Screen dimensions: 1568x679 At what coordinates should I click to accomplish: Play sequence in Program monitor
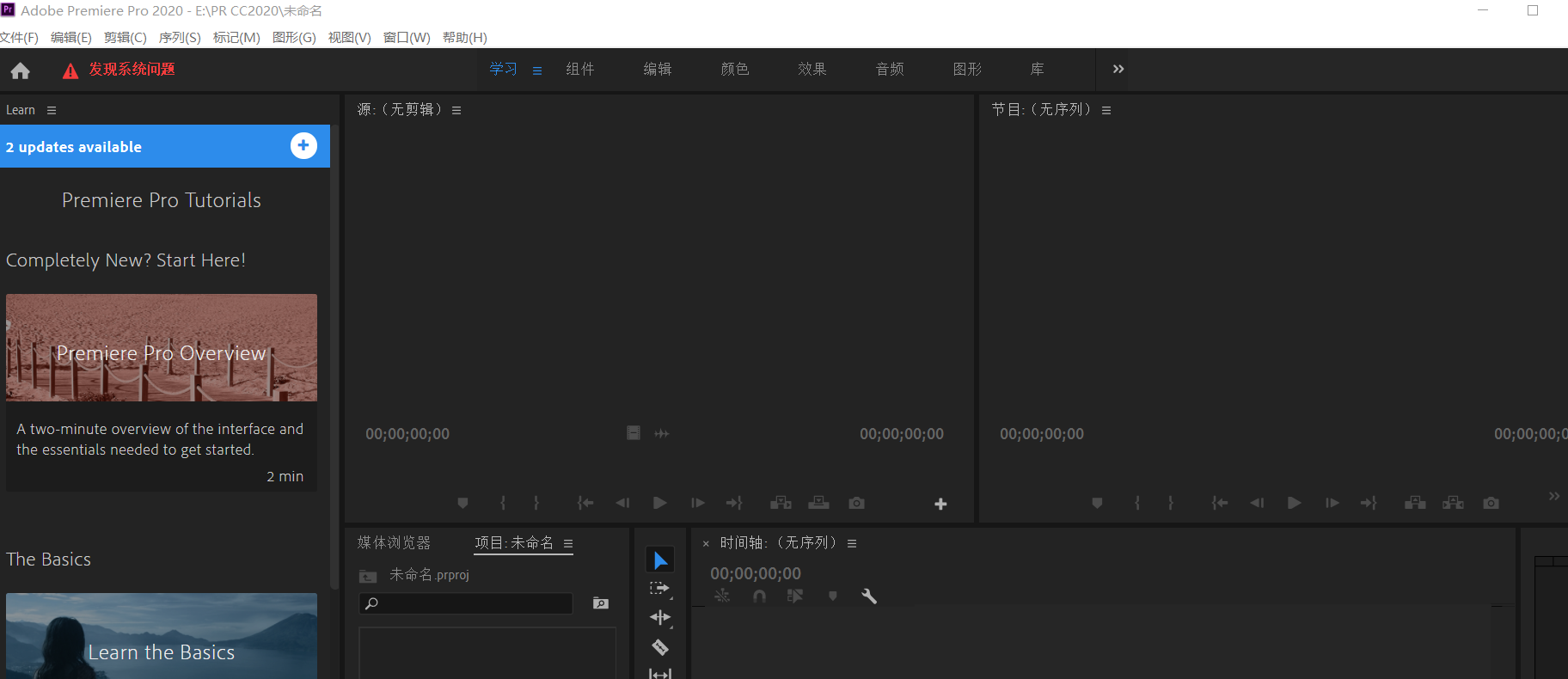[1294, 503]
